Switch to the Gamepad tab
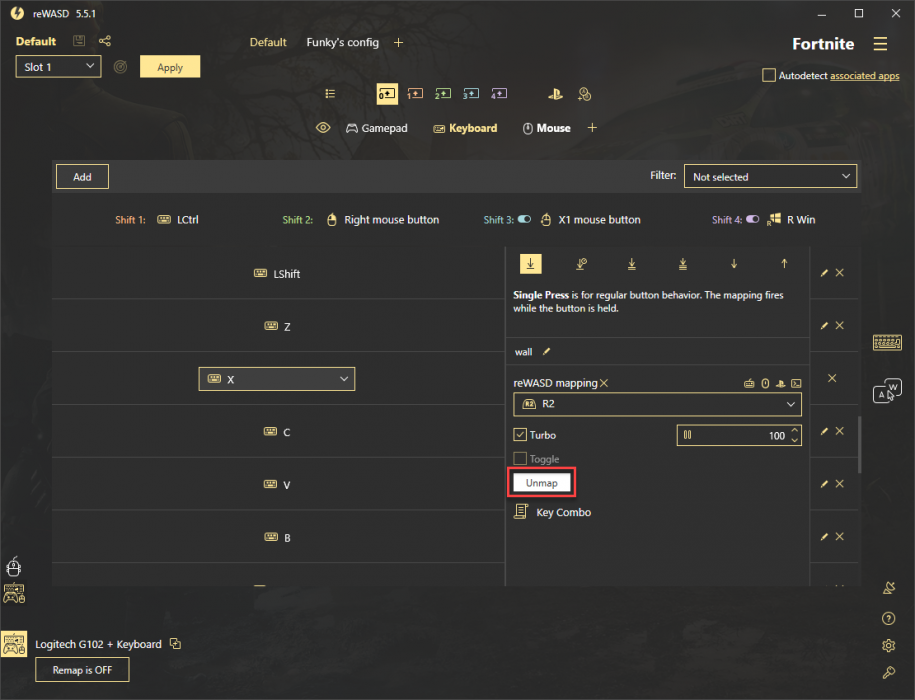This screenshot has width=915, height=700. (377, 128)
